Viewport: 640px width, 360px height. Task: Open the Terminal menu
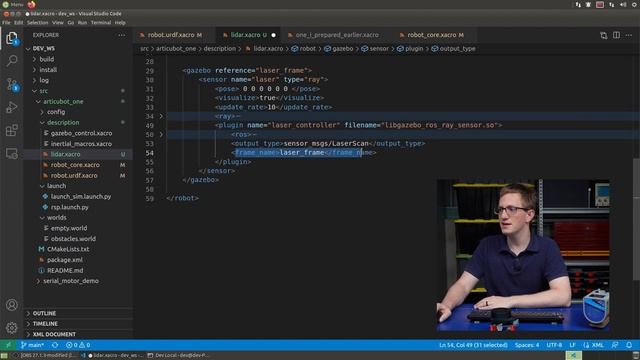(x=101, y=22)
